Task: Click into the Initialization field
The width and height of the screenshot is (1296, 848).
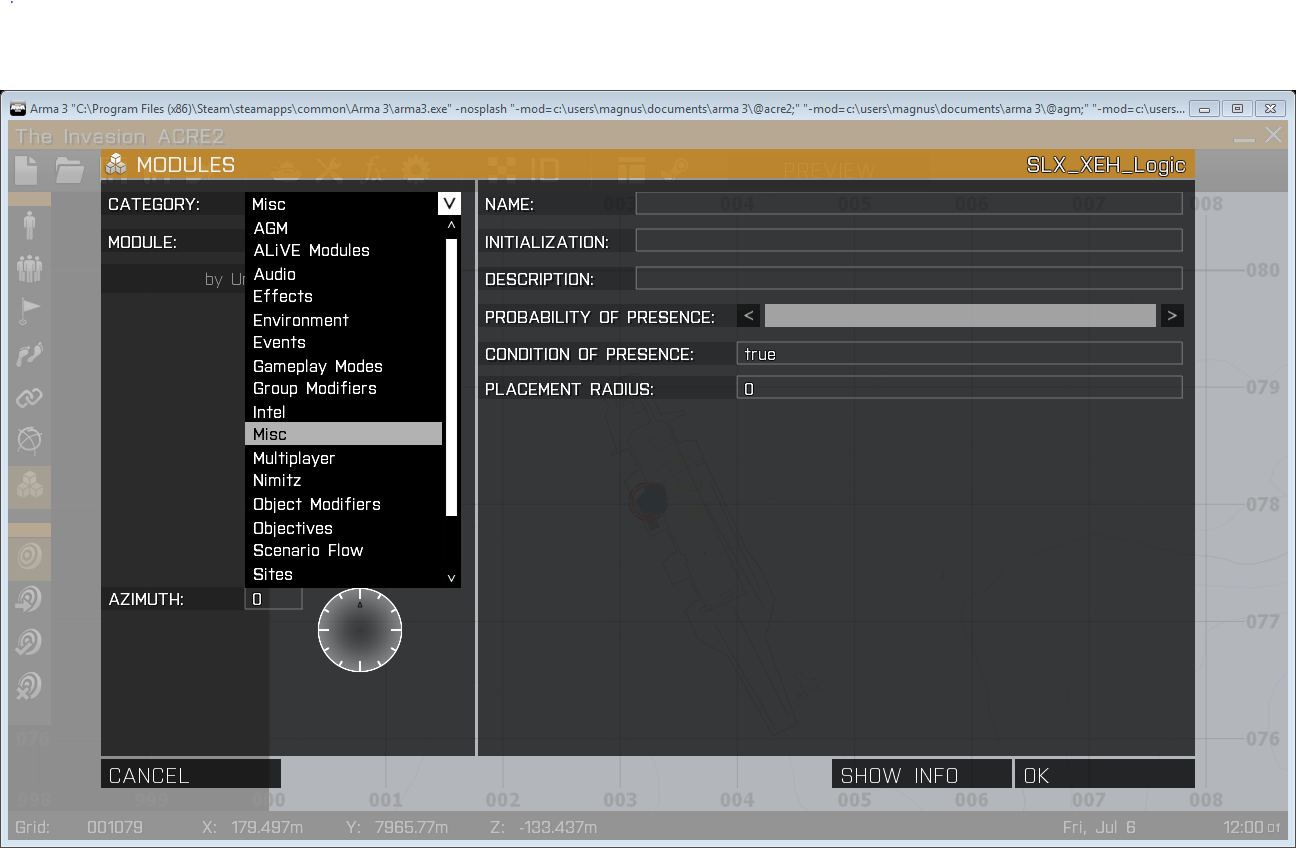Action: [x=909, y=241]
